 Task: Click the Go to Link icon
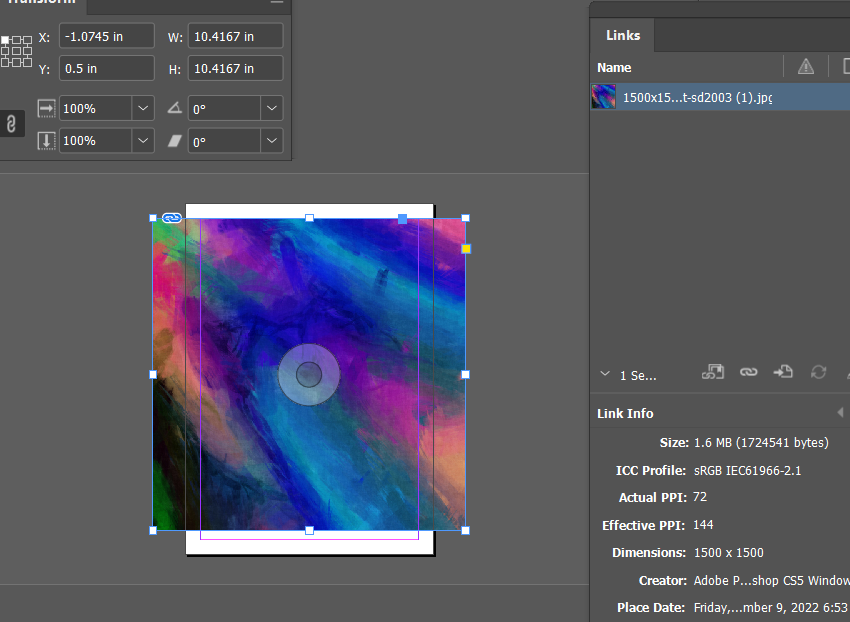point(784,374)
